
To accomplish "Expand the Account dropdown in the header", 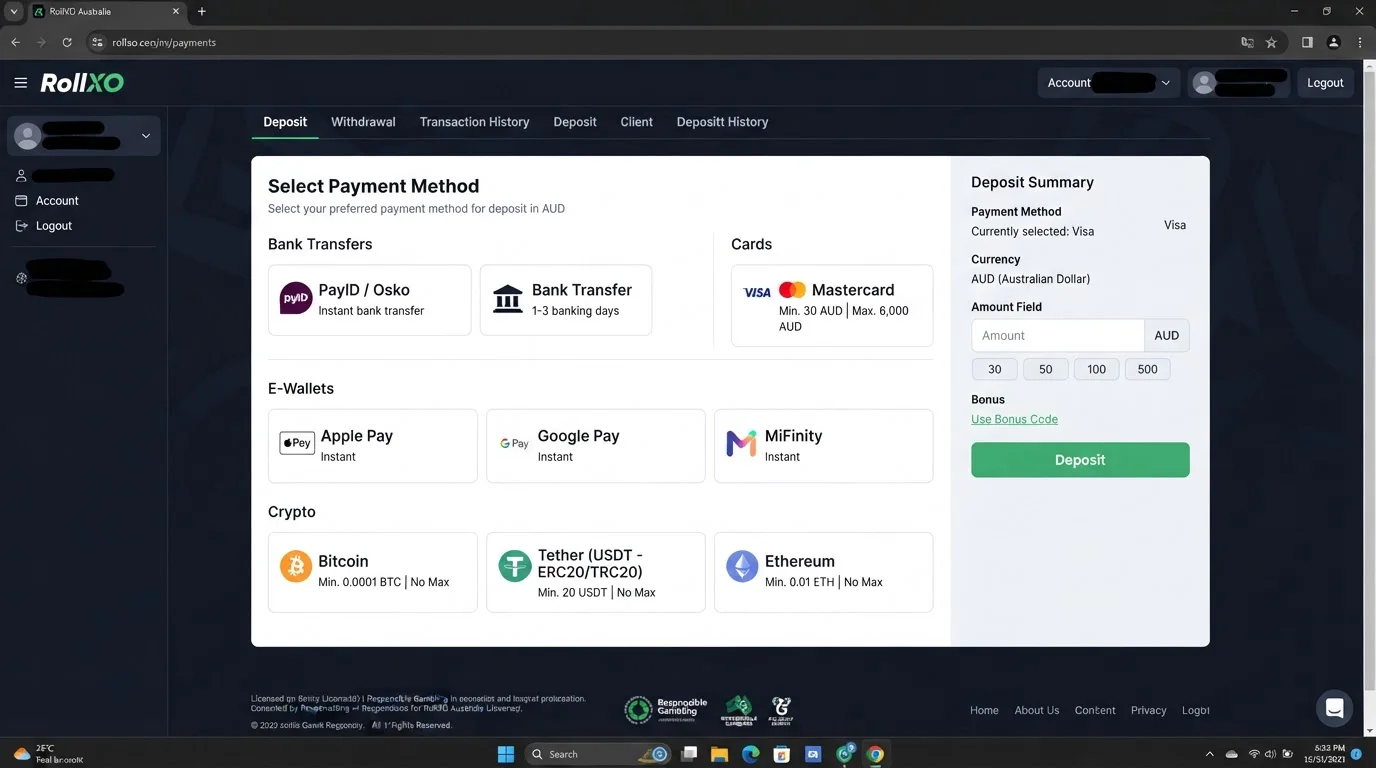I will pos(1109,83).
